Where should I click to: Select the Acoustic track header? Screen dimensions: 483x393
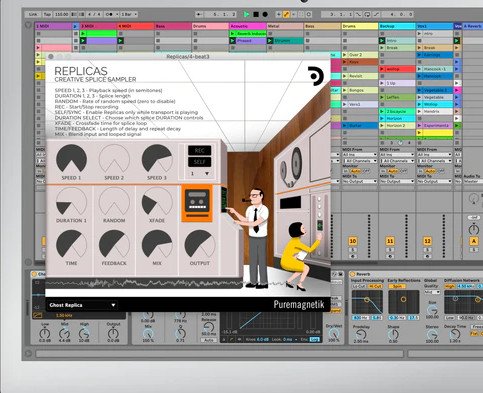pyautogui.click(x=248, y=26)
